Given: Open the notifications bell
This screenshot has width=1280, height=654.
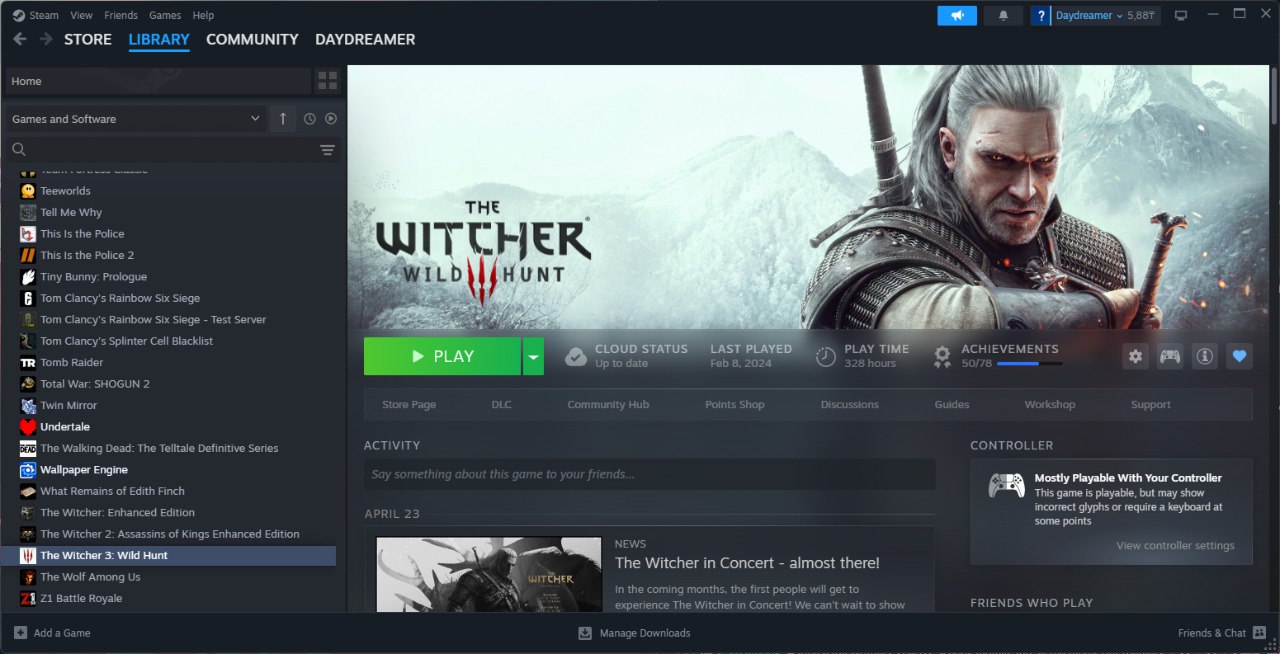Looking at the screenshot, I should pyautogui.click(x=1003, y=15).
